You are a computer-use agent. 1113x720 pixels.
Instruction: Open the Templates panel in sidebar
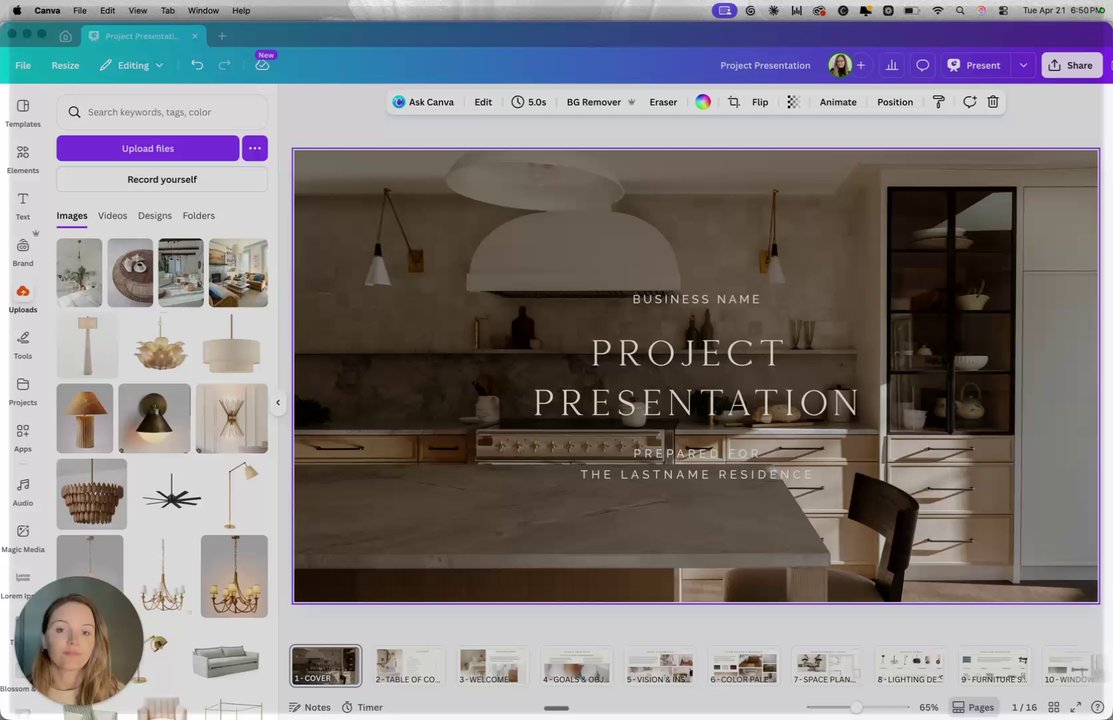point(23,113)
